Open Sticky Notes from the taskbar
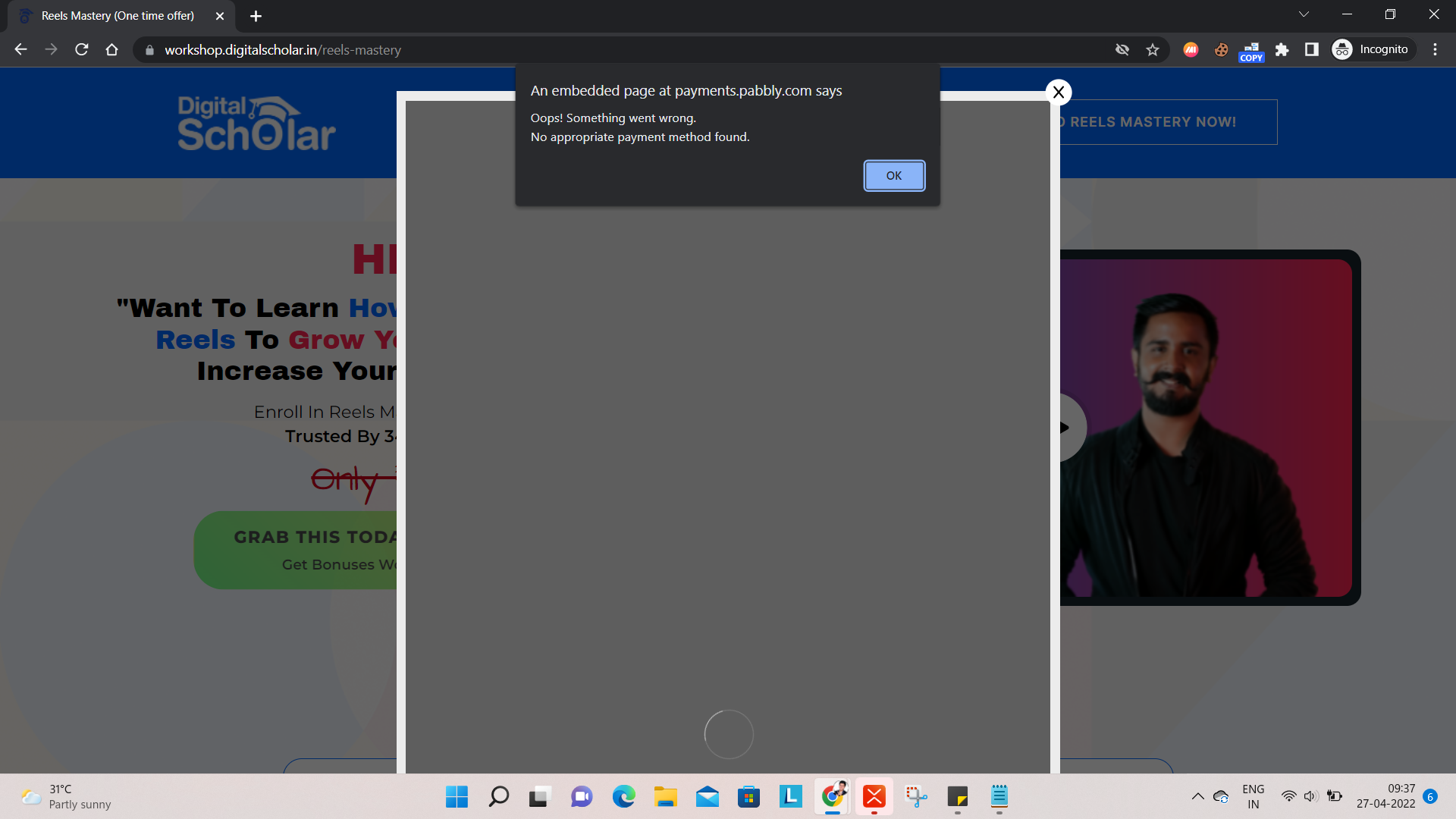The height and width of the screenshot is (819, 1456). coord(958,797)
